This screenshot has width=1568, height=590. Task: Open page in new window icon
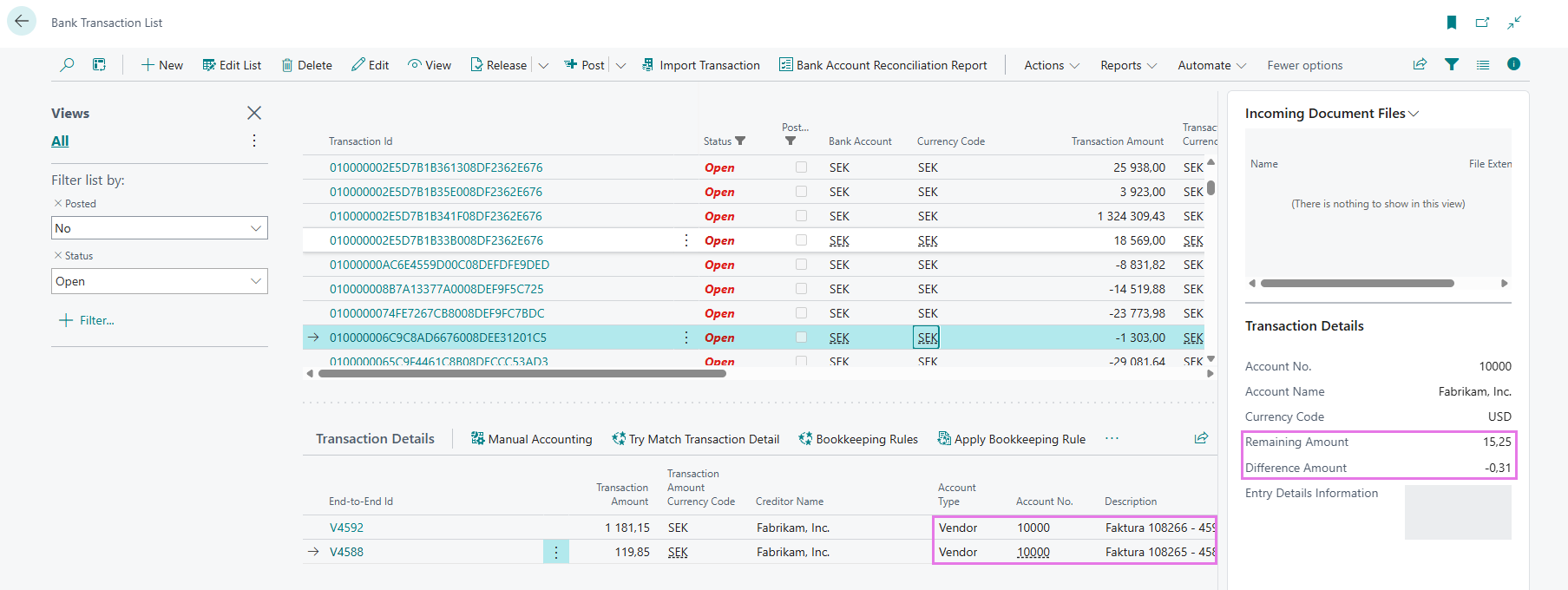[1482, 23]
